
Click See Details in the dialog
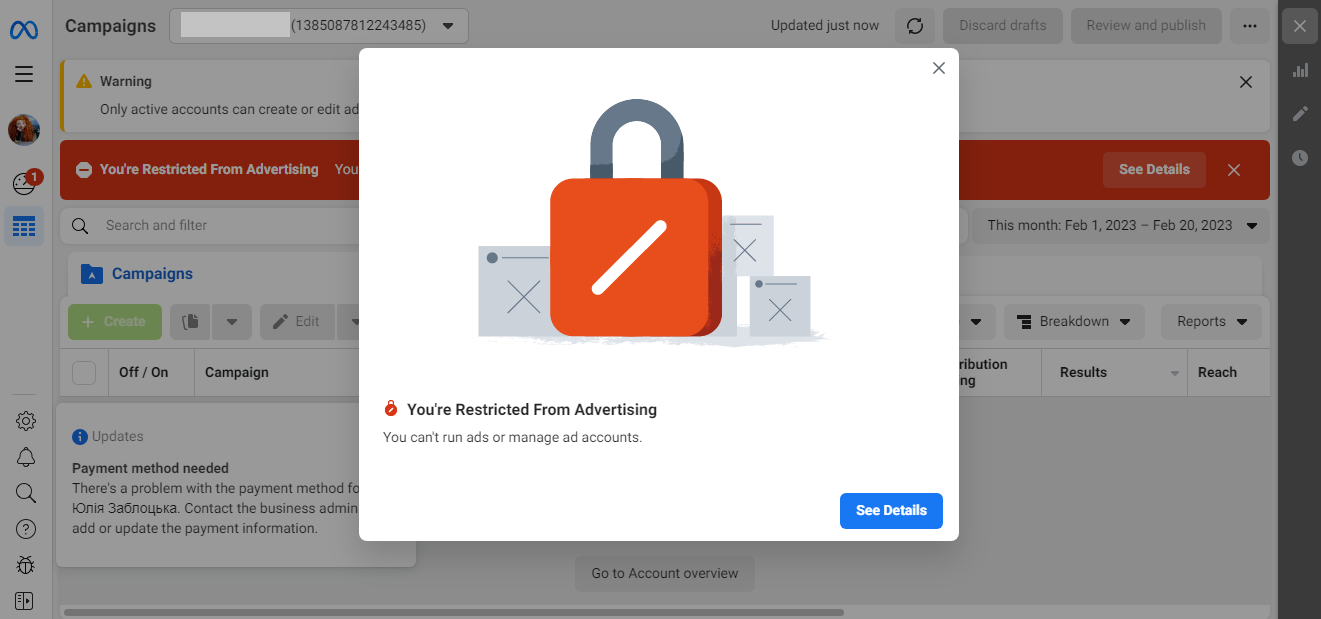tap(891, 510)
